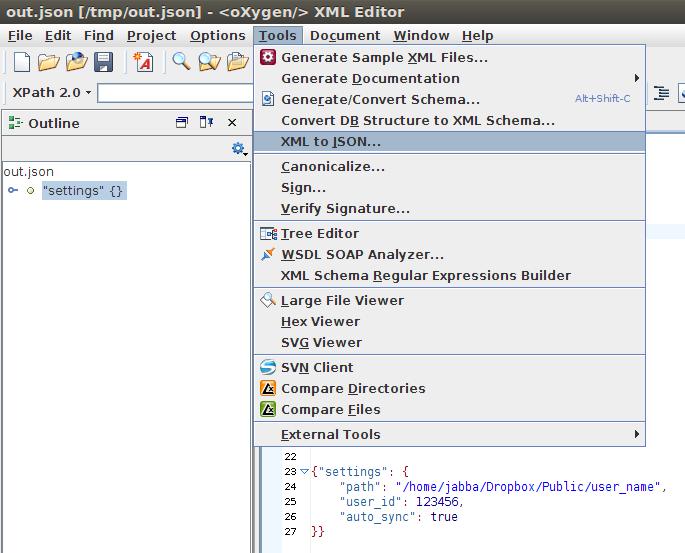This screenshot has height=553, width=685.
Task: Click the value 123456 on line 25
Action: (x=437, y=501)
